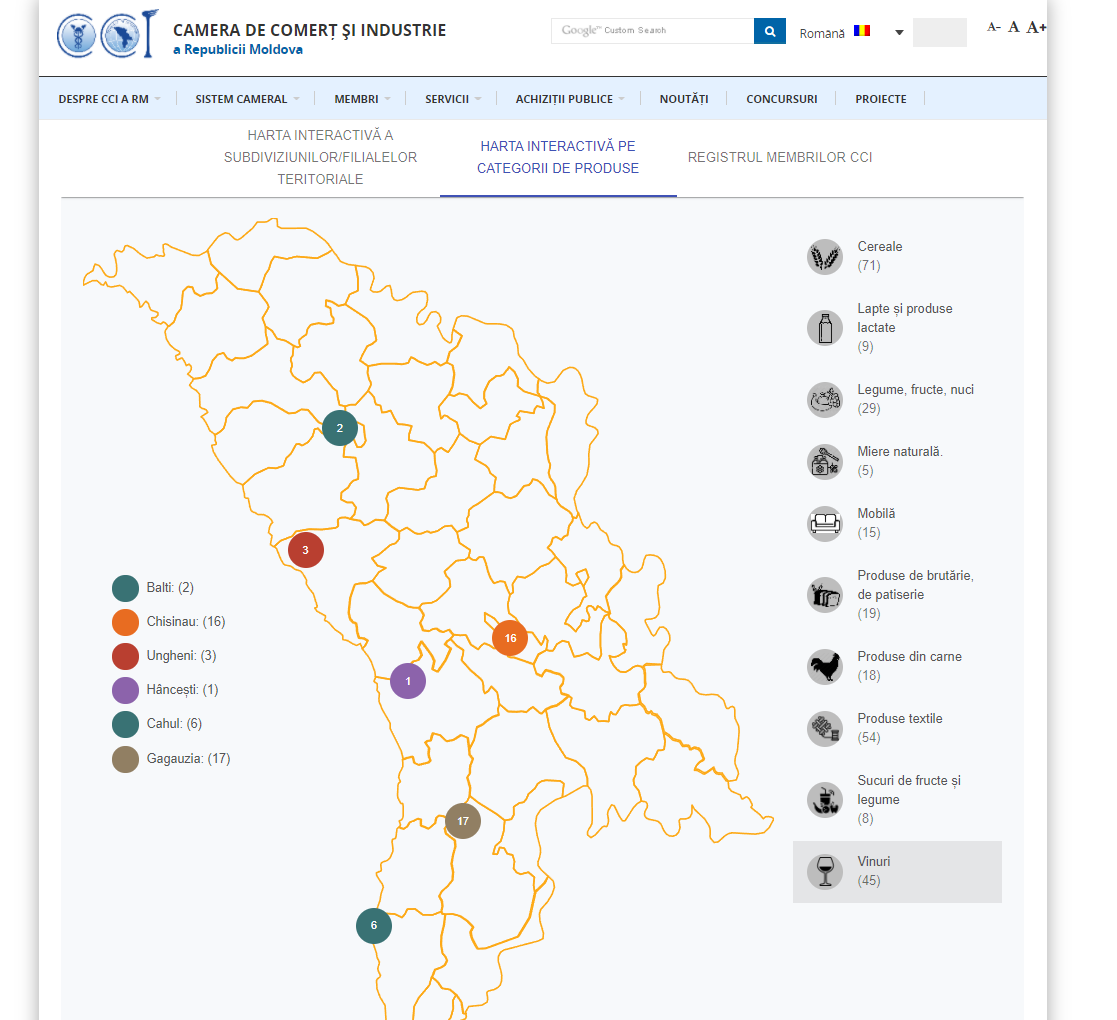
Task: Click the Miere naturală honey icon
Action: (x=825, y=462)
